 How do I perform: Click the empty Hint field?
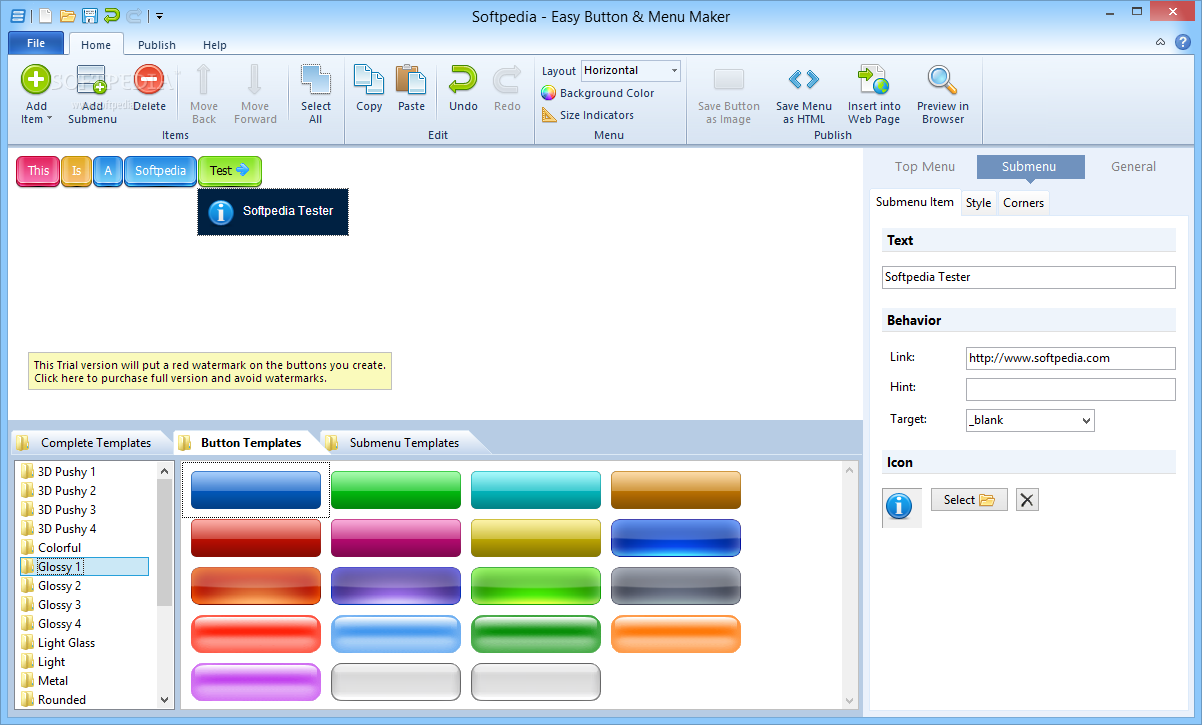[x=1071, y=389]
